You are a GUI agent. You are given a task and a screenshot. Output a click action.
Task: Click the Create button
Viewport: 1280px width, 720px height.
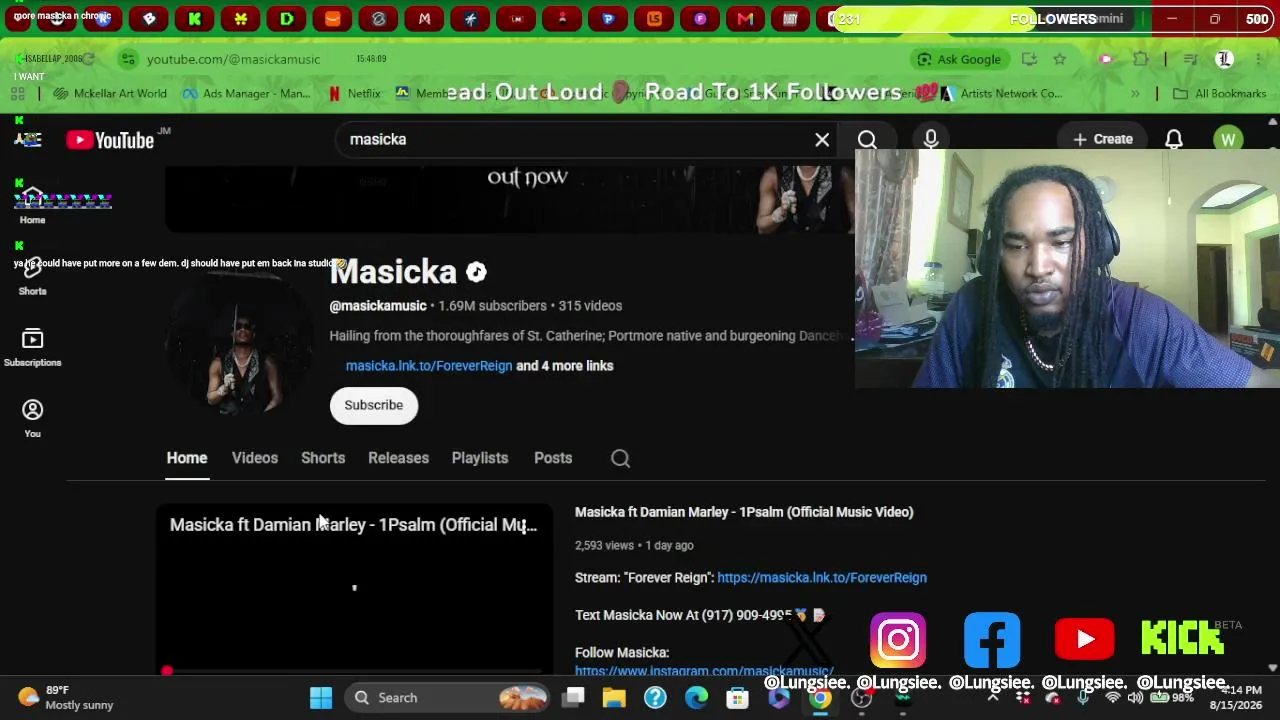[1103, 140]
